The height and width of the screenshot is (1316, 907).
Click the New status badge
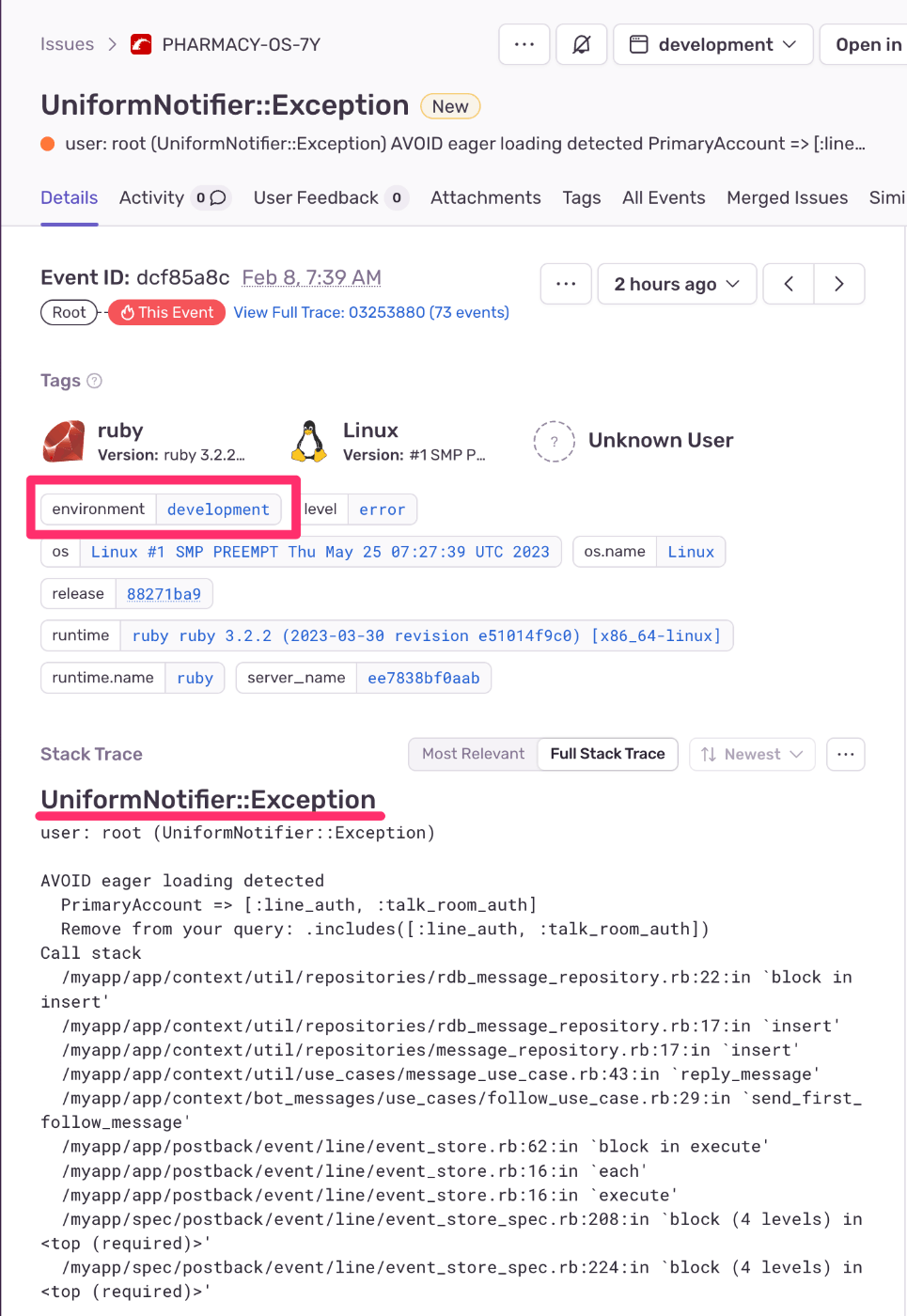(450, 106)
